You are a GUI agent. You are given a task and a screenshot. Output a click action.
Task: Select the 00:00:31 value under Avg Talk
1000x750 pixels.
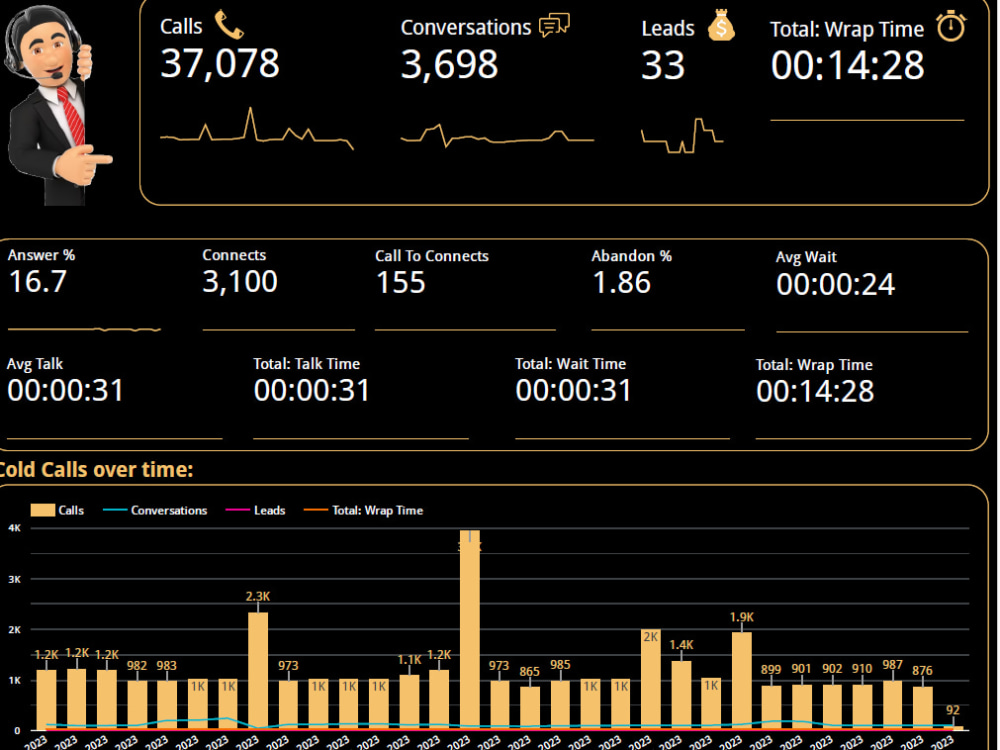pyautogui.click(x=66, y=390)
